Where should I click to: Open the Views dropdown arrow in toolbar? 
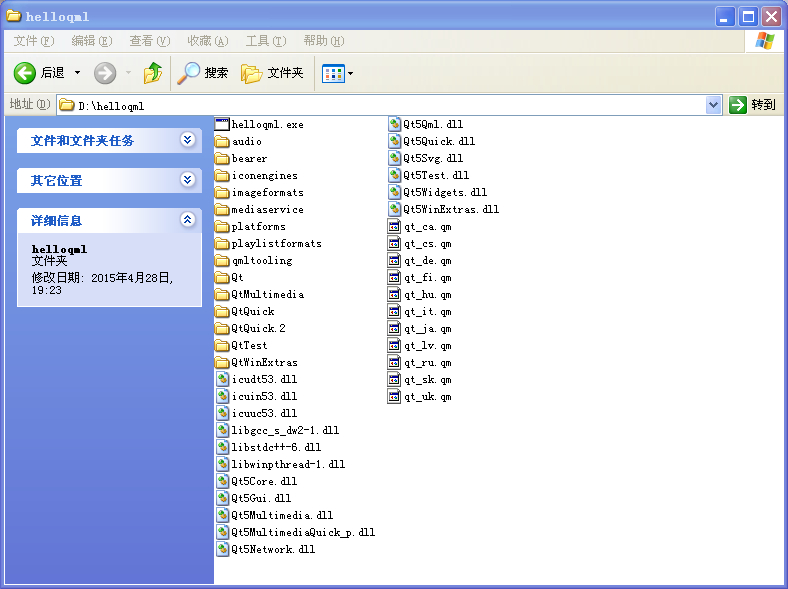coord(350,73)
